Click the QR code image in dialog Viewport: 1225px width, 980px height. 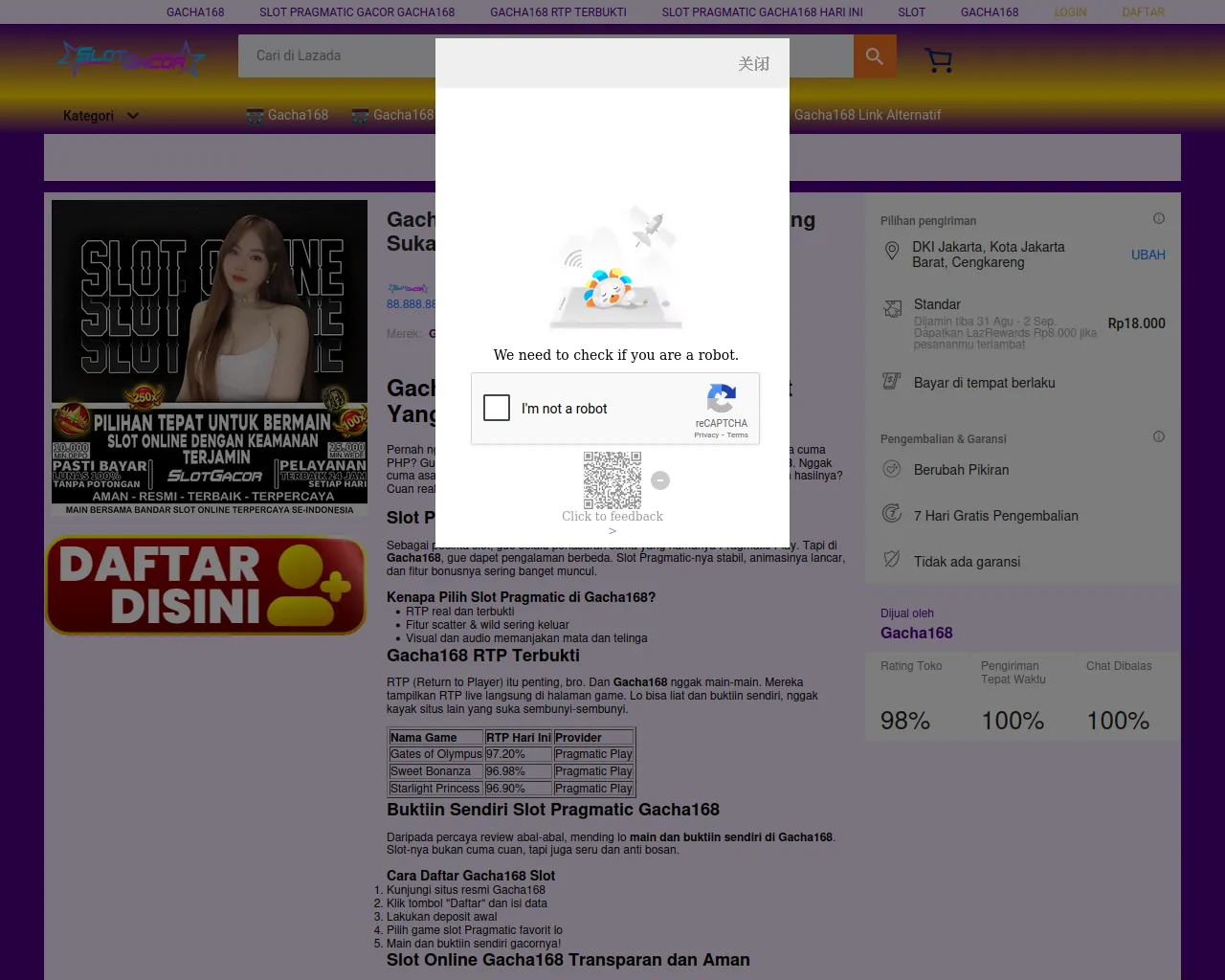point(612,479)
